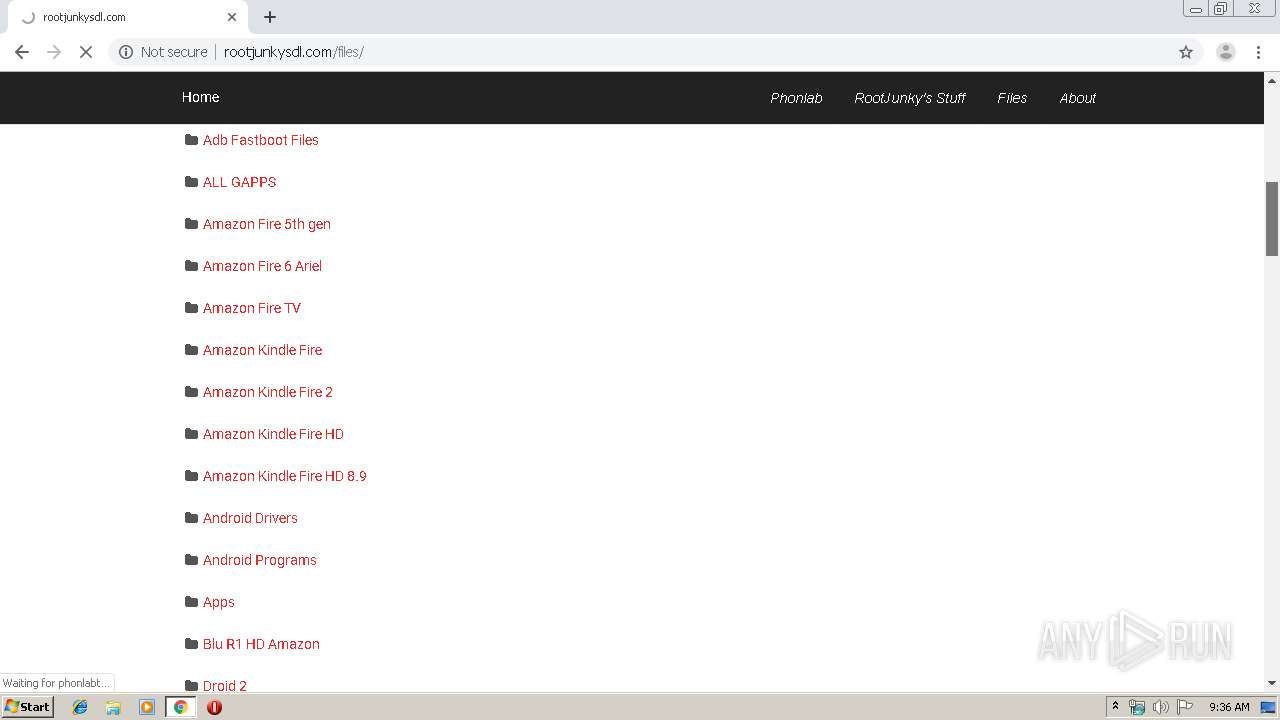Screen dimensions: 1280x720
Task: Select the Files navigation item
Action: pyautogui.click(x=1012, y=98)
